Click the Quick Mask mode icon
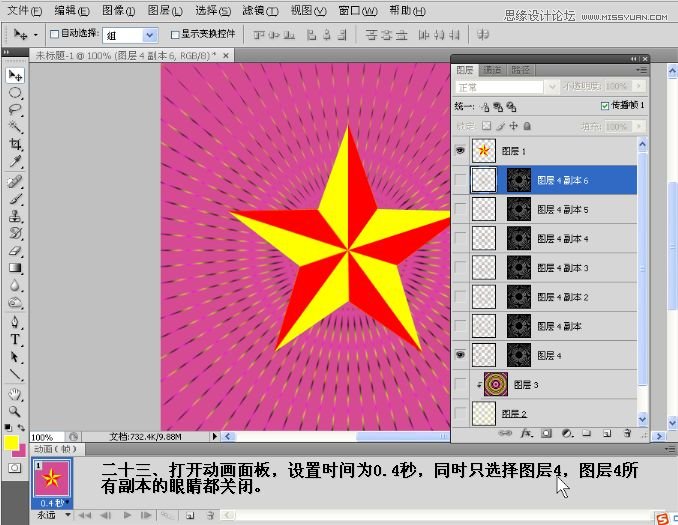Screen dimensions: 678x525 click(x=14, y=468)
